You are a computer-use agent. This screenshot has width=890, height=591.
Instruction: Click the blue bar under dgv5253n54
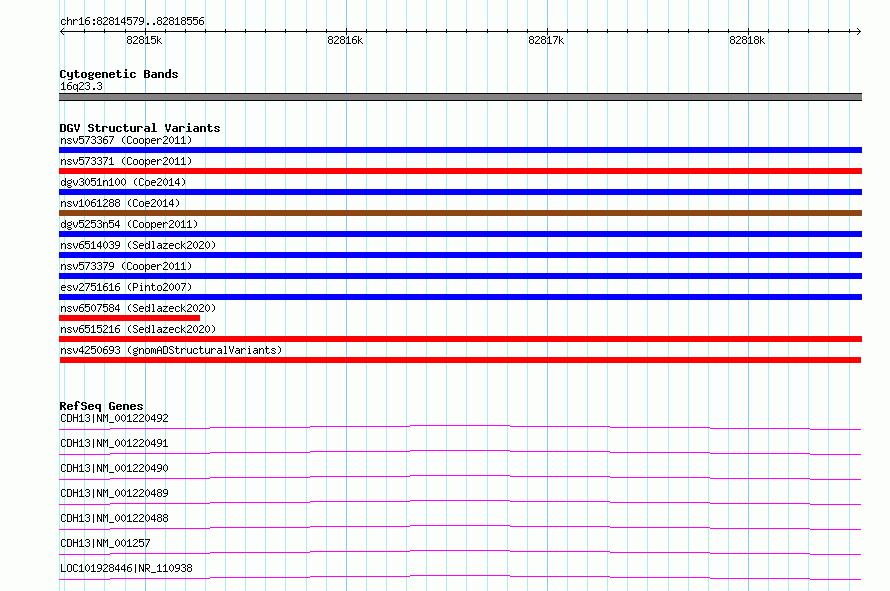[x=460, y=234]
